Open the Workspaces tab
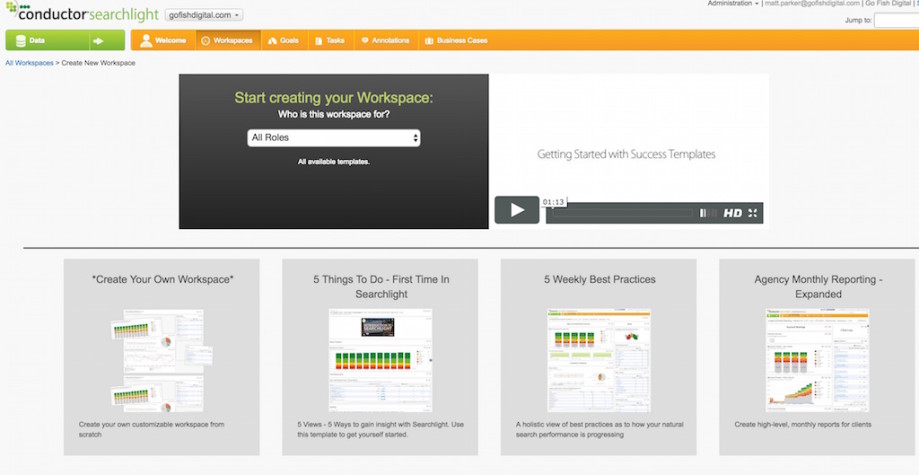This screenshot has height=475, width=919. (227, 40)
